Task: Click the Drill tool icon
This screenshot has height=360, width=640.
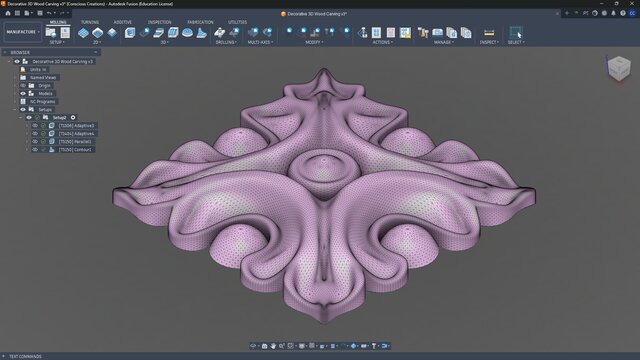Action: click(220, 33)
